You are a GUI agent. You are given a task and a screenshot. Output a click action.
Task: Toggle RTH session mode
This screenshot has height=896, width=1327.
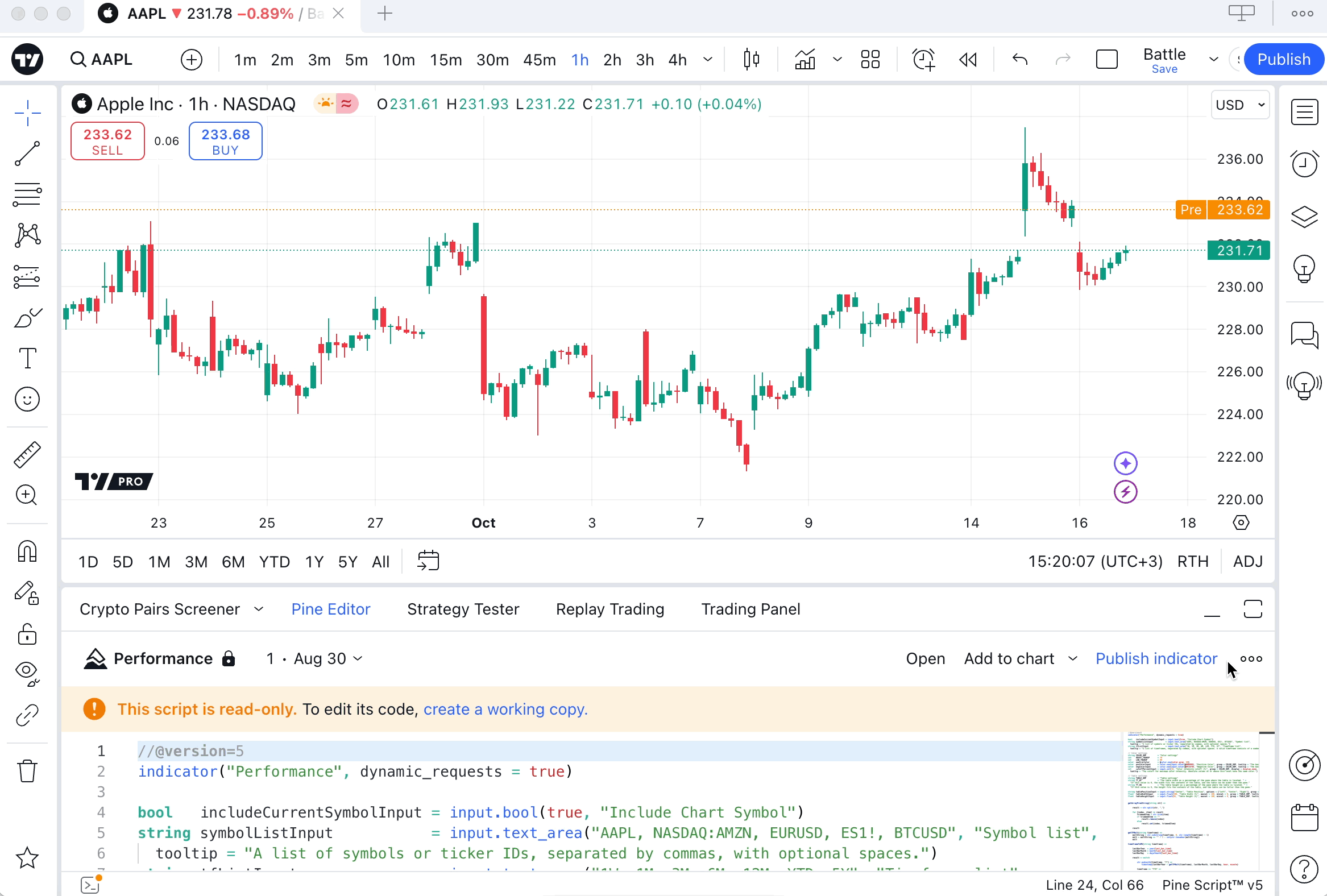tap(1193, 562)
